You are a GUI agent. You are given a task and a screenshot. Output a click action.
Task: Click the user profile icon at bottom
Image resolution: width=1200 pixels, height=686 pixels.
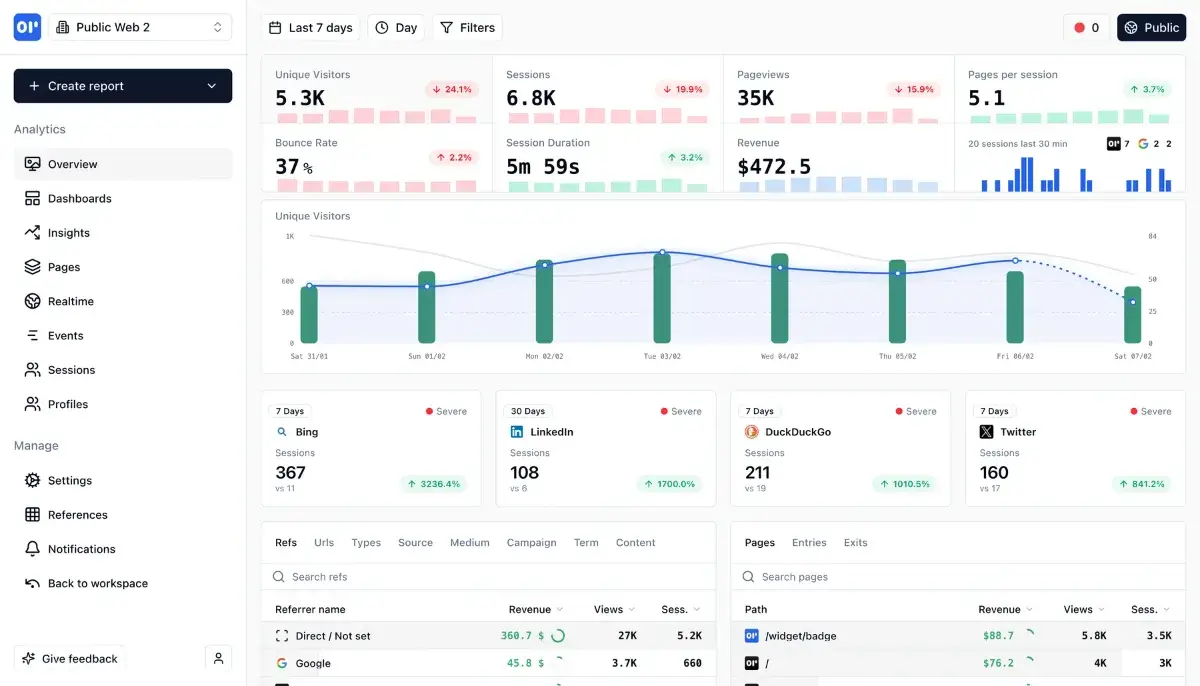tap(218, 658)
